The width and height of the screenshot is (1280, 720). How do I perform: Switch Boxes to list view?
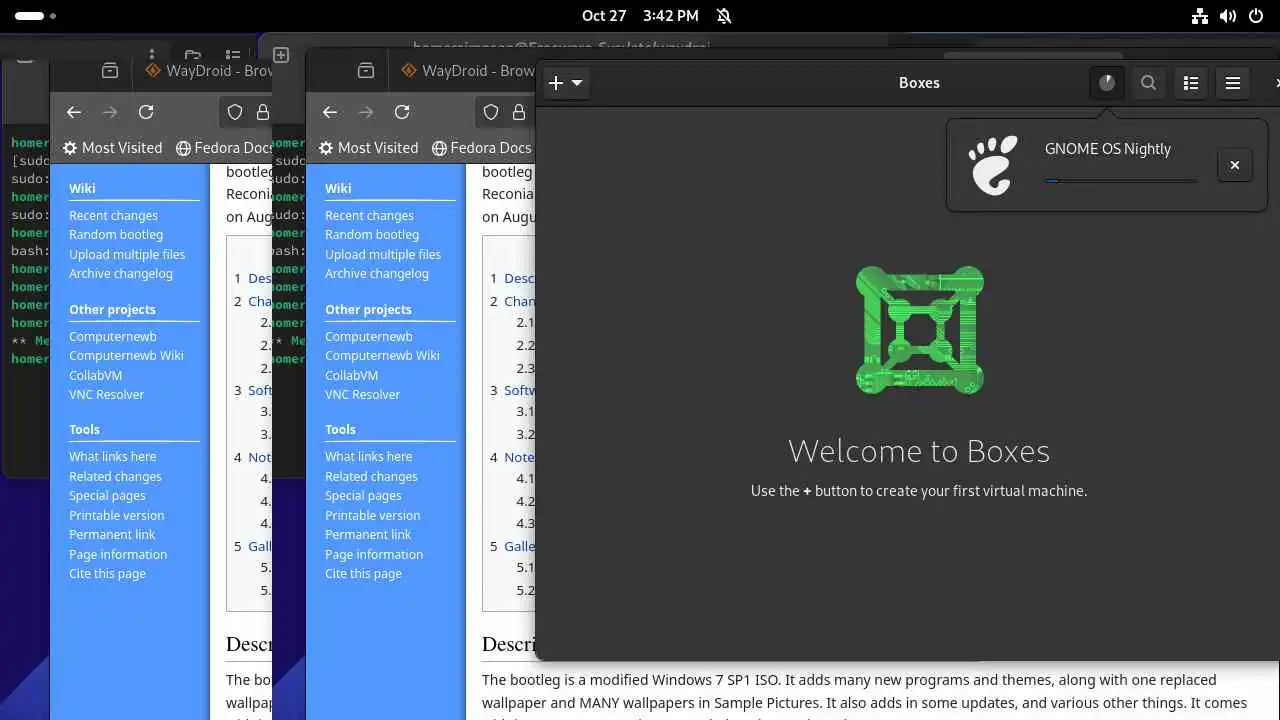pyautogui.click(x=1190, y=83)
